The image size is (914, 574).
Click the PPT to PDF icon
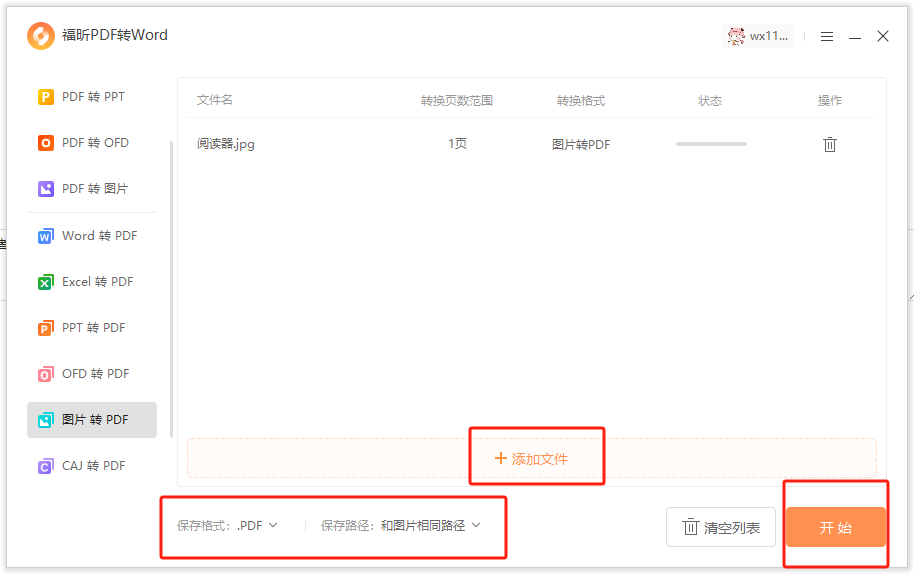tap(45, 328)
